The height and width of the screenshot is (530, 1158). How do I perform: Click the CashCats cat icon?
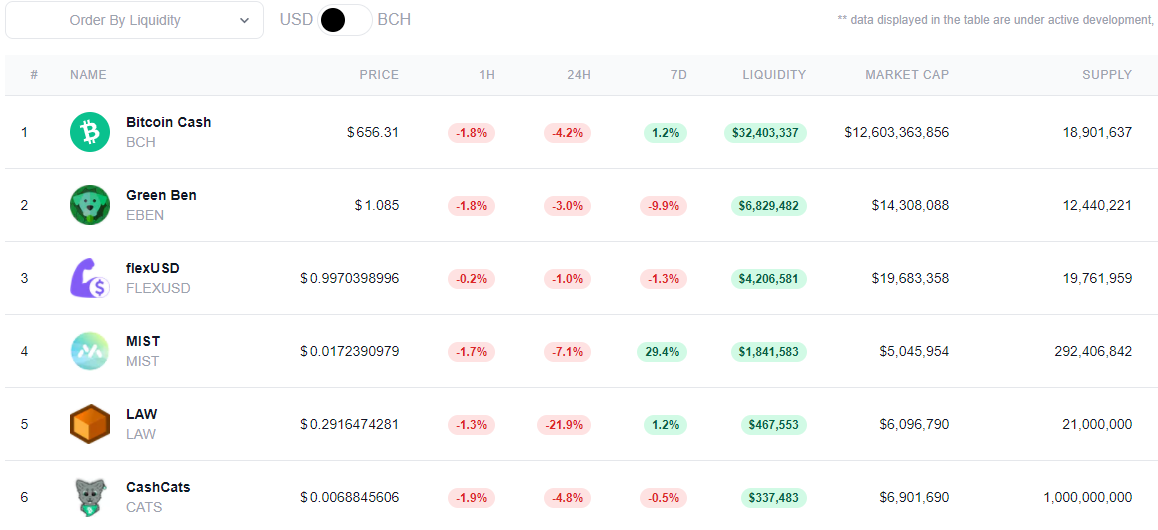tap(89, 497)
